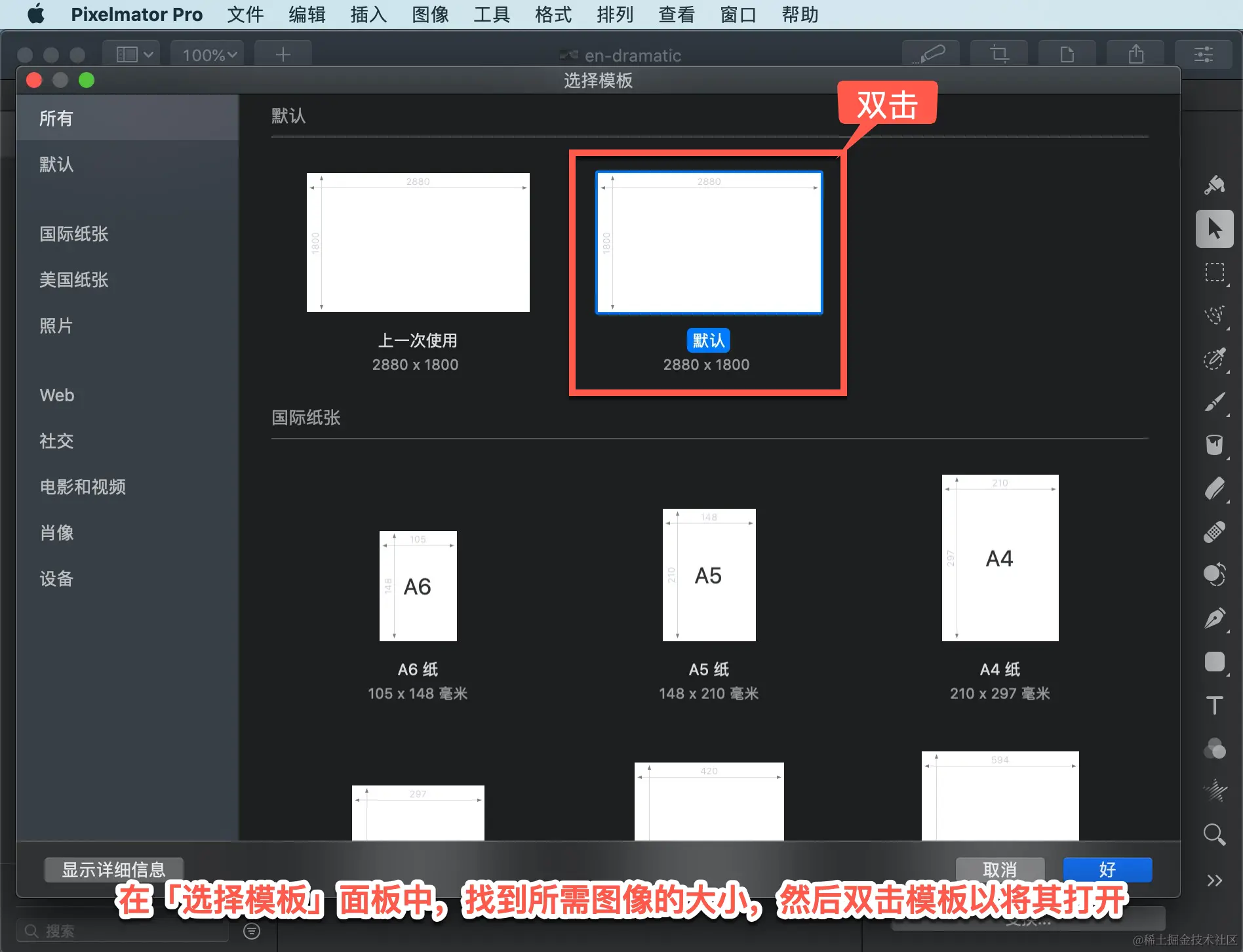Select the Repair bandage tool

pos(1214,532)
